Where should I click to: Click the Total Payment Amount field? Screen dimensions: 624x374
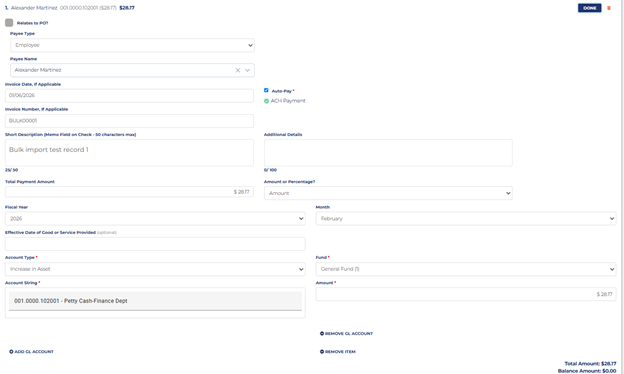tap(129, 192)
